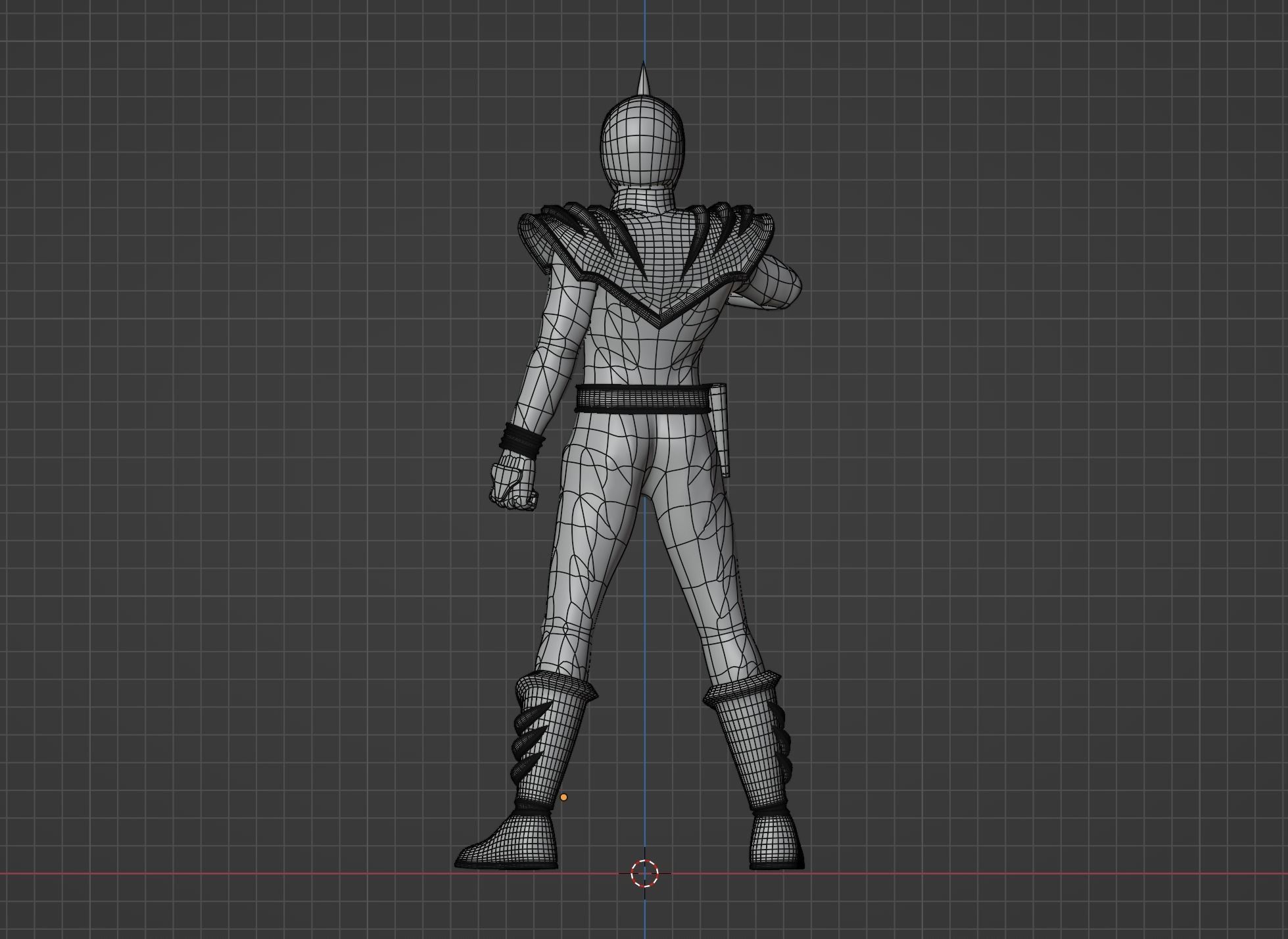Viewport: 1288px width, 939px height.
Task: Click the spike on top of the helmet
Action: click(x=642, y=78)
